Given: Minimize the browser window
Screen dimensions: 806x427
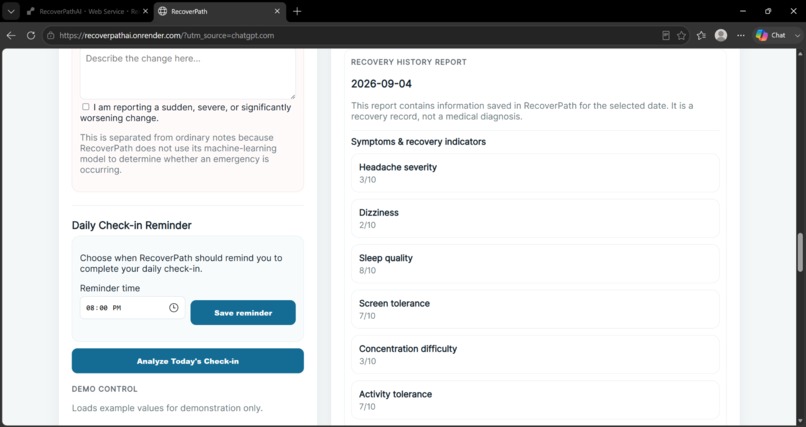Looking at the screenshot, I should [743, 11].
